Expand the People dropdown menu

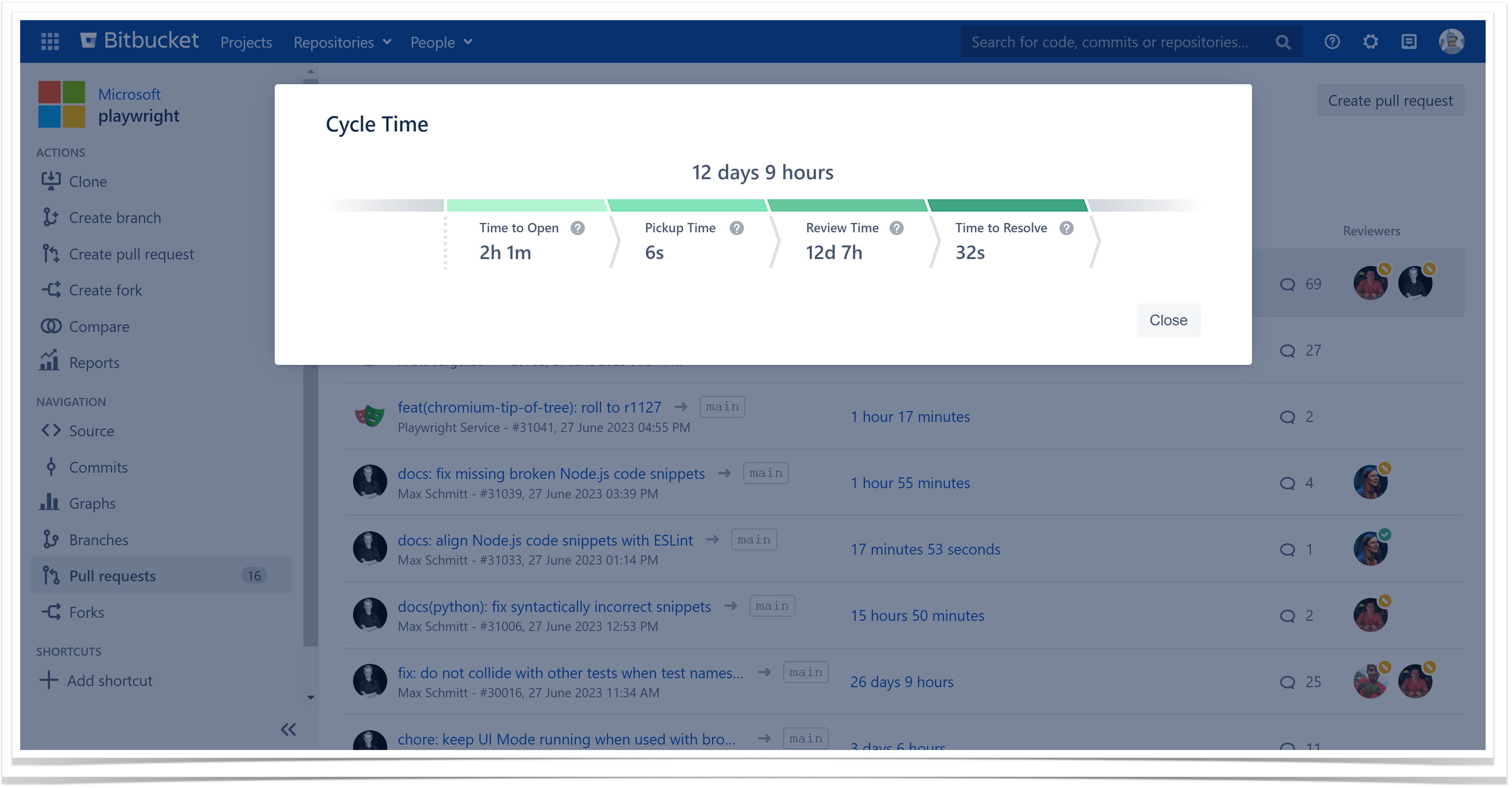point(441,42)
